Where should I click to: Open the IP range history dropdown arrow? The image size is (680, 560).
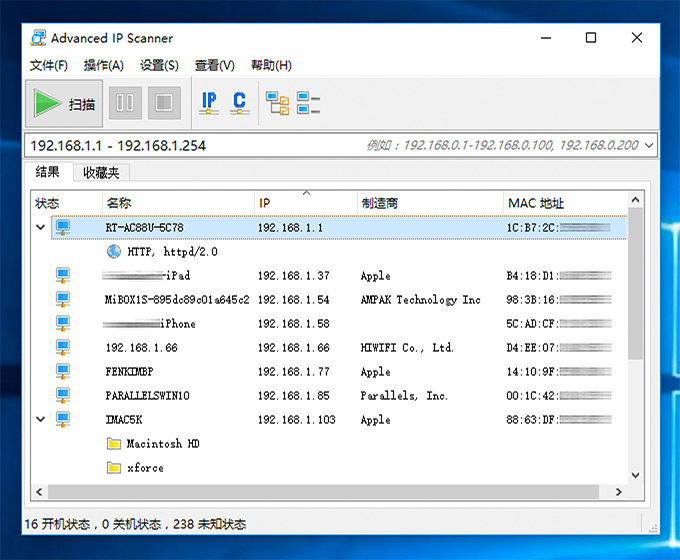coord(649,145)
